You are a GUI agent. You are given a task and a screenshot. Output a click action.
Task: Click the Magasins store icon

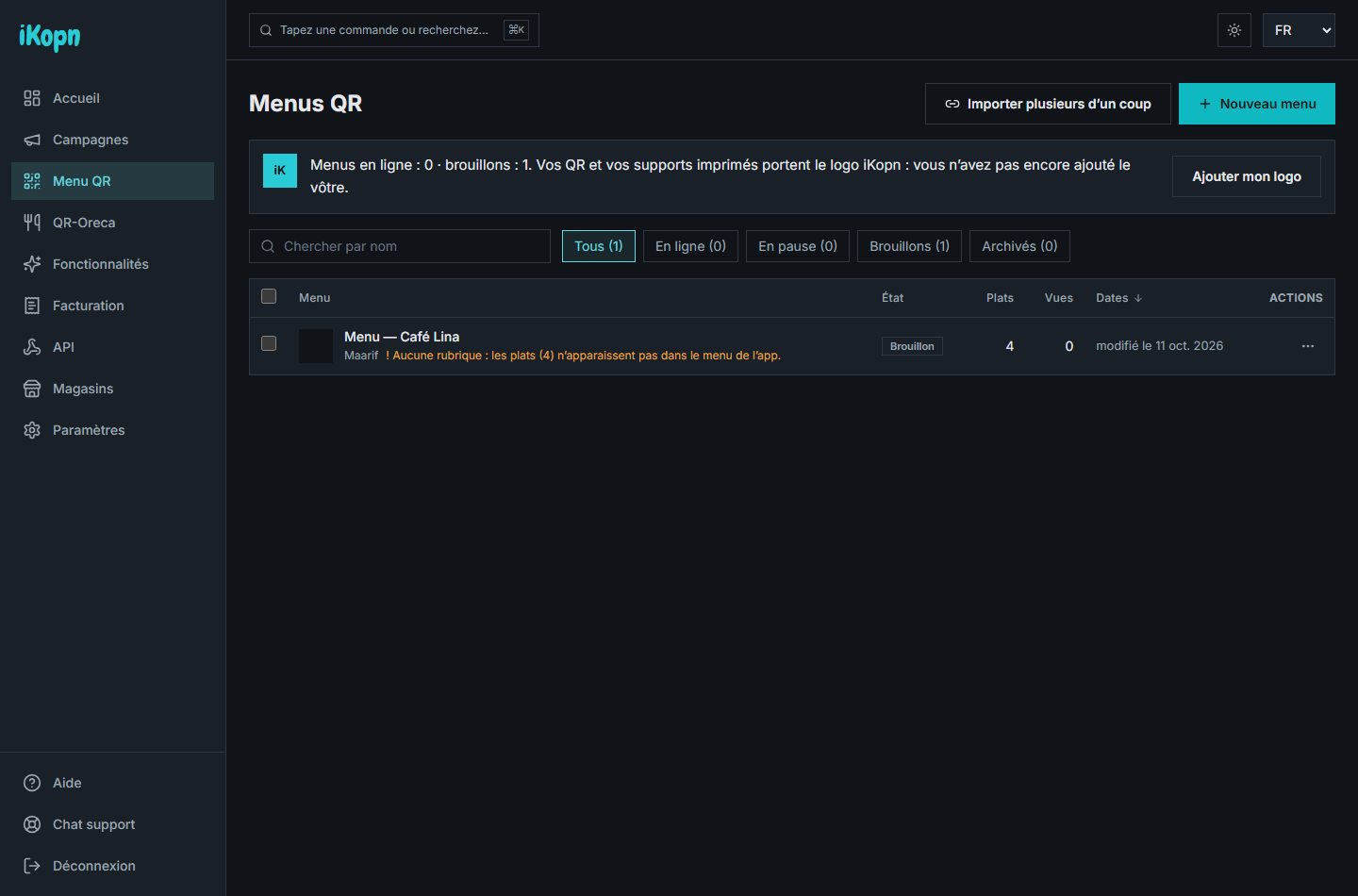coord(32,389)
